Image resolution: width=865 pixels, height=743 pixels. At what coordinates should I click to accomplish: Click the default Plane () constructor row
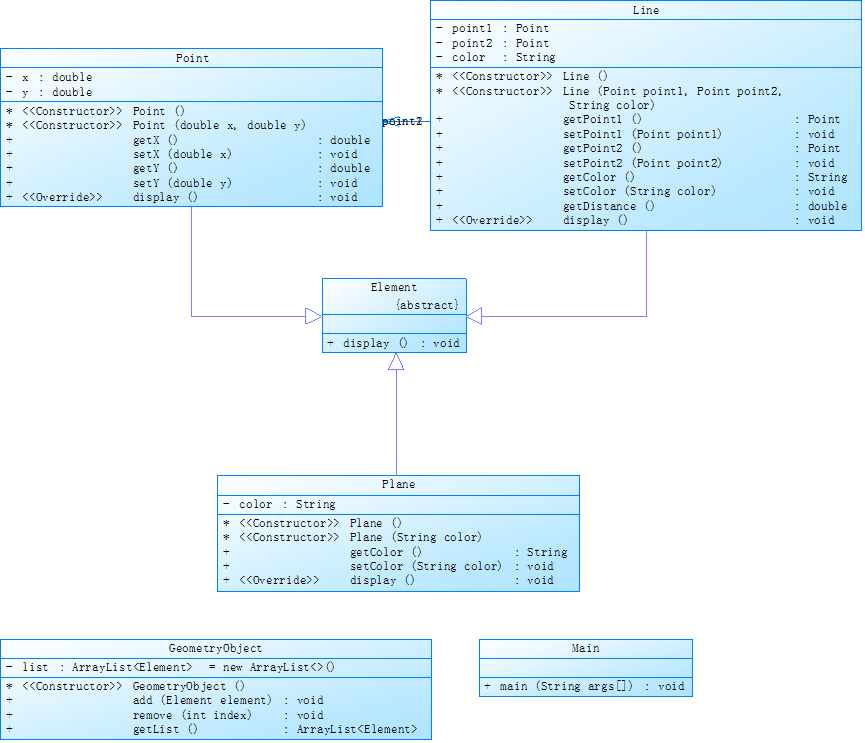pos(312,523)
